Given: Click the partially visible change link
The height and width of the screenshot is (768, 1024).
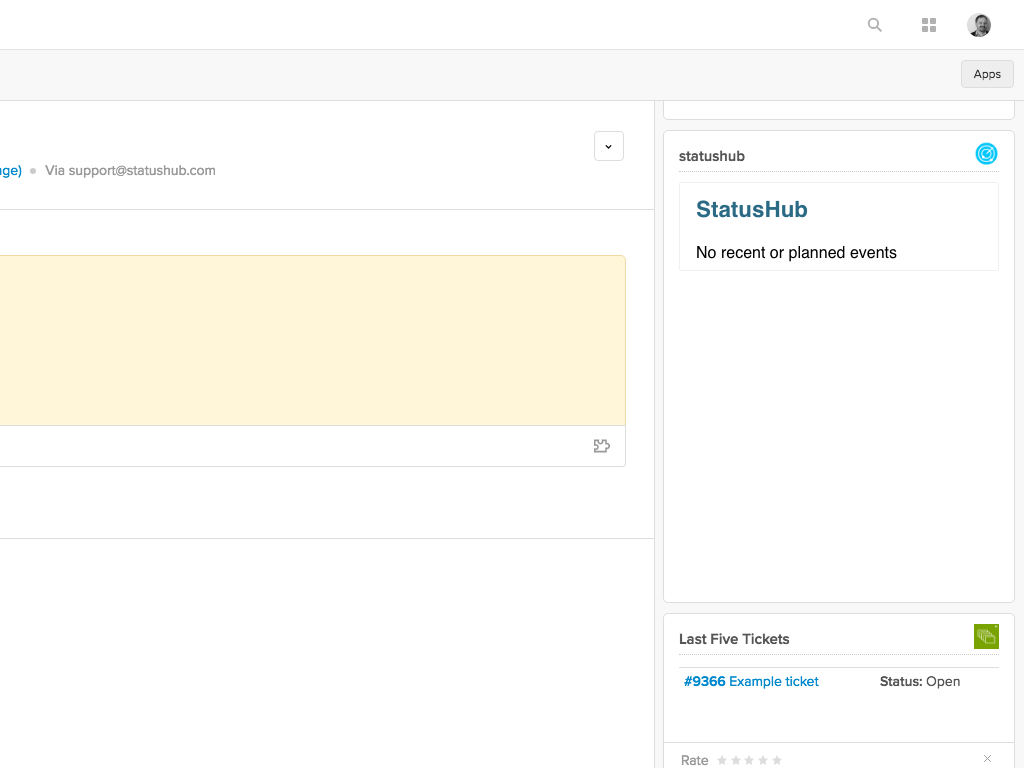Looking at the screenshot, I should point(10,170).
